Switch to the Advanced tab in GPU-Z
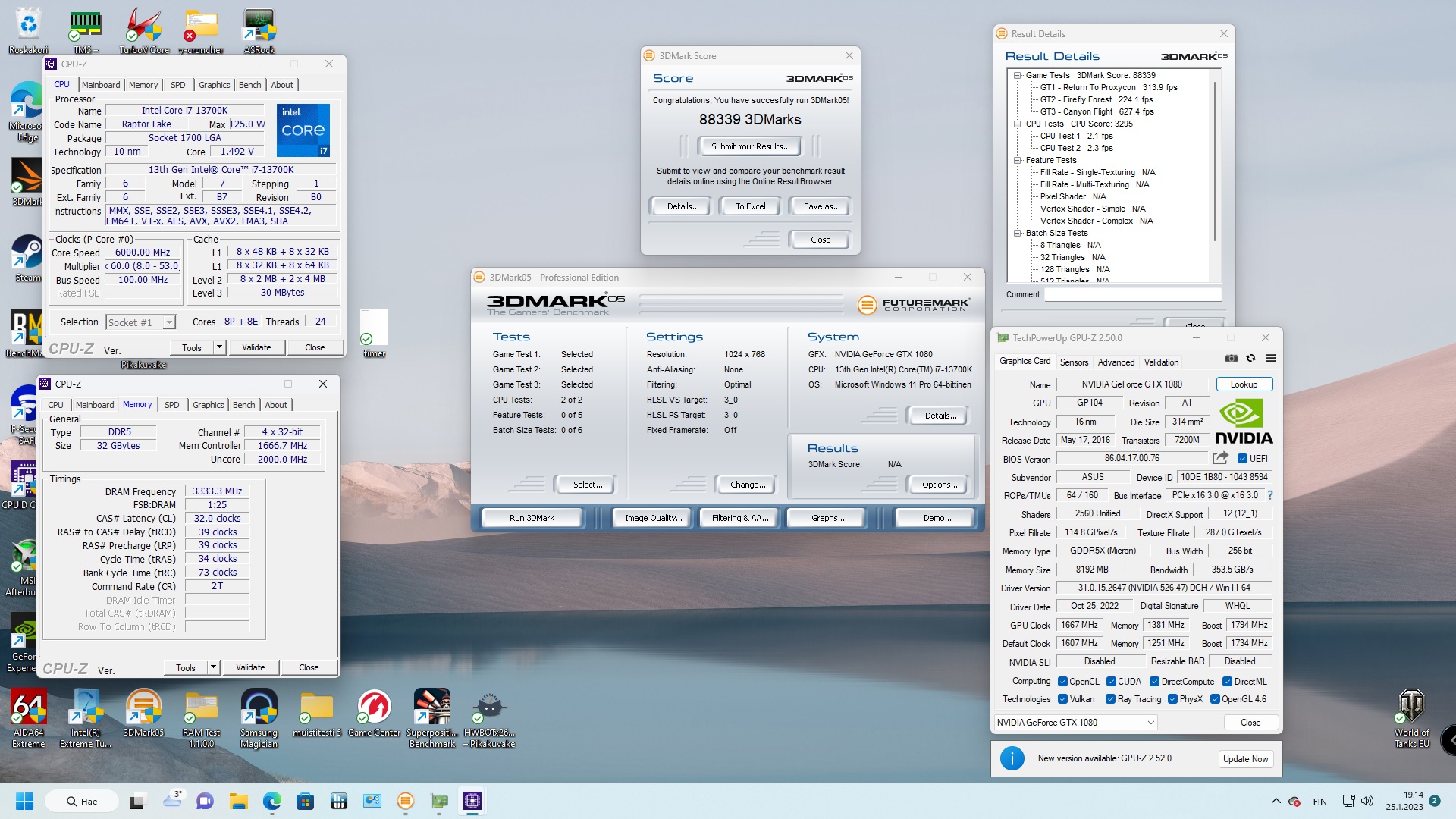The width and height of the screenshot is (1456, 819). (1116, 362)
